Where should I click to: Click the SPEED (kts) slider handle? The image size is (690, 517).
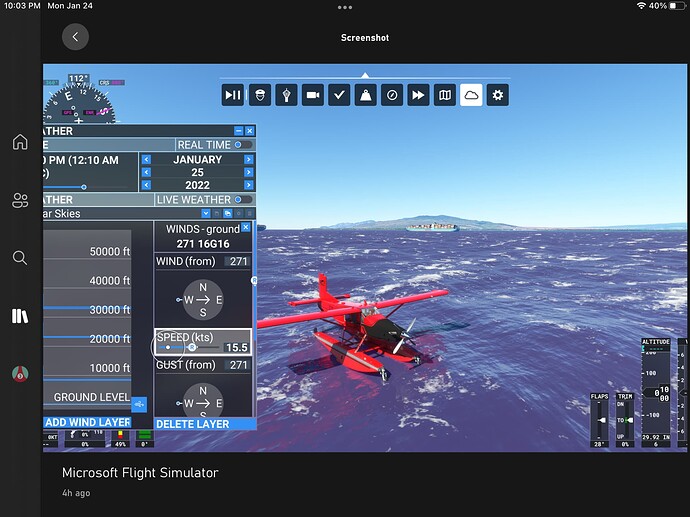tap(192, 348)
